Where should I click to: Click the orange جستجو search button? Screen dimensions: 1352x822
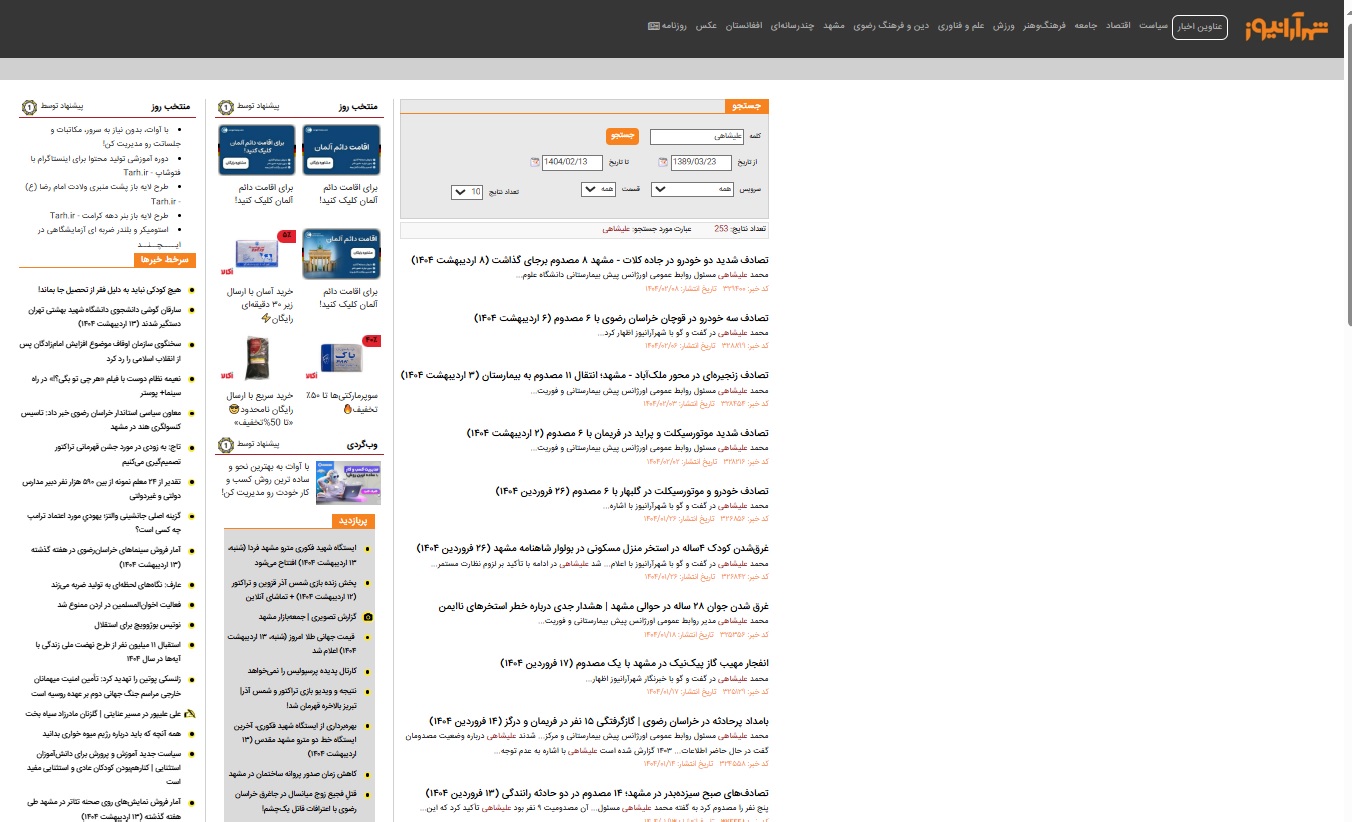(622, 136)
